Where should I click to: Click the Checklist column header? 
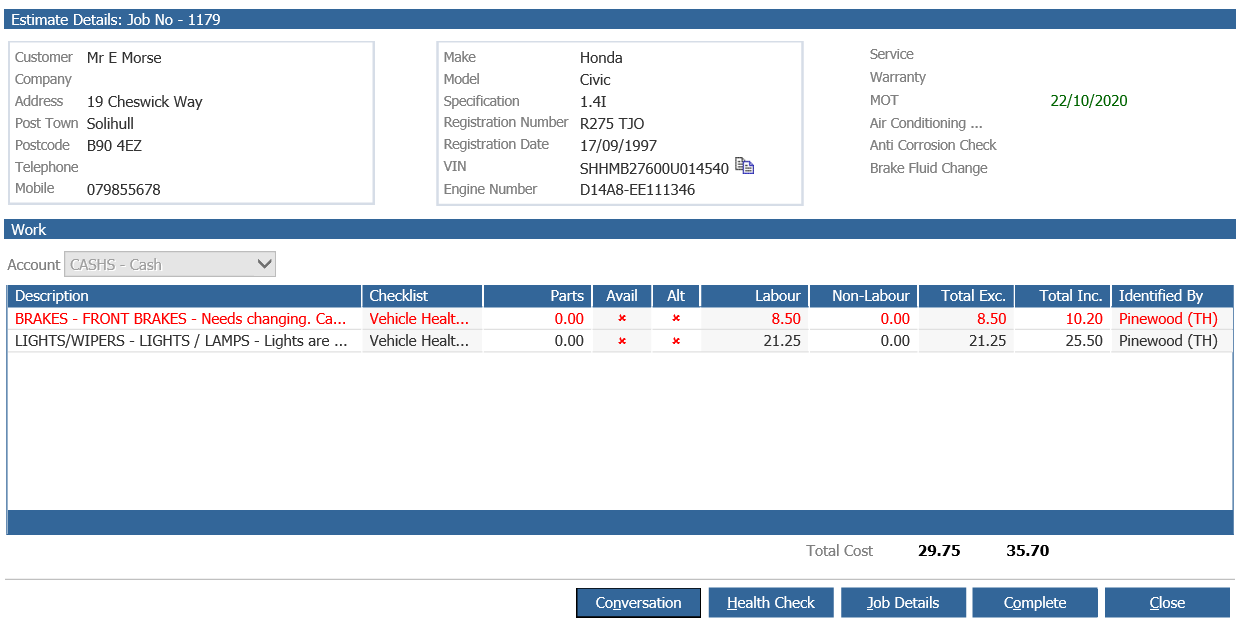(422, 296)
